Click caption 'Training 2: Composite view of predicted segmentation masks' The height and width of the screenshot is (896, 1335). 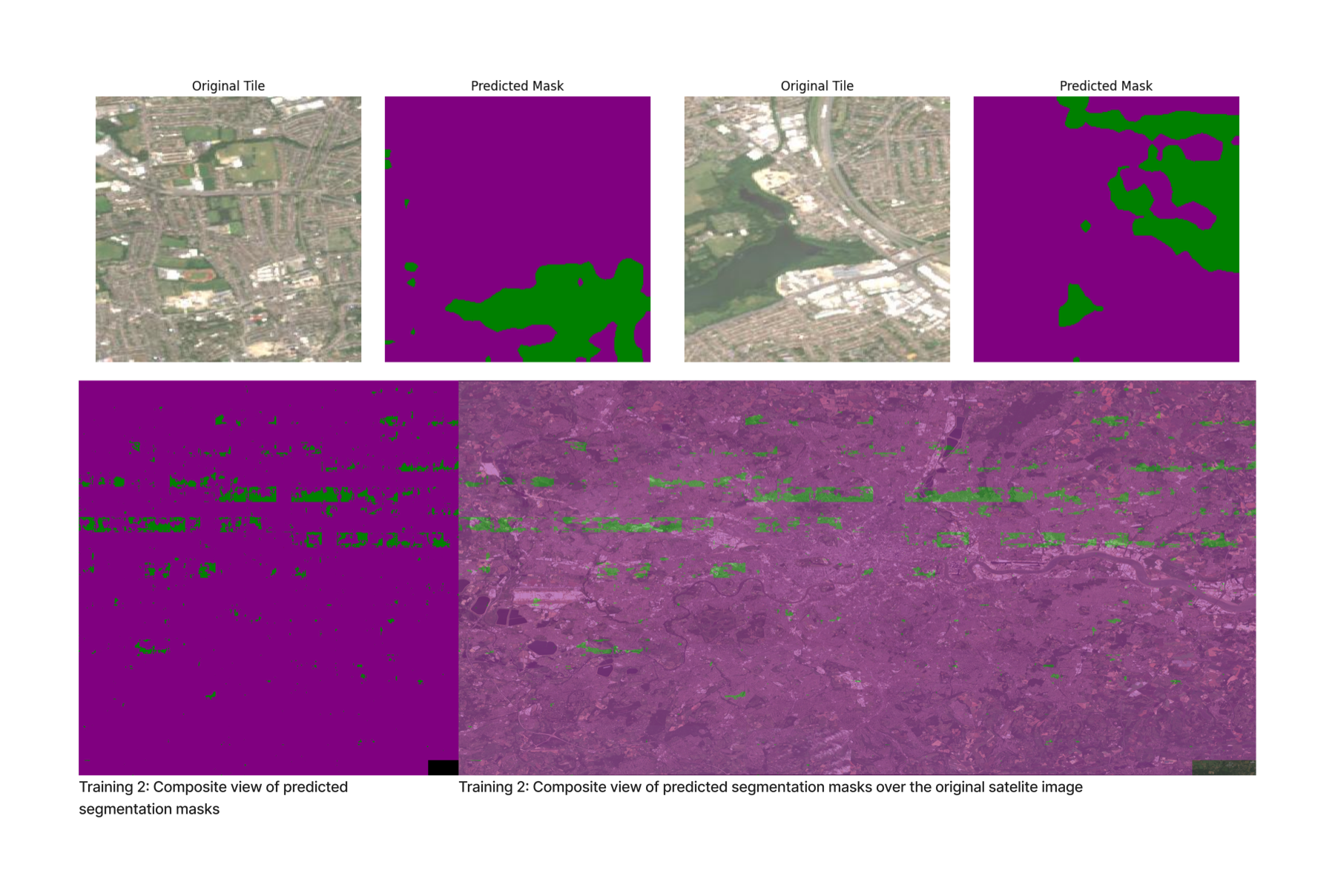point(214,798)
